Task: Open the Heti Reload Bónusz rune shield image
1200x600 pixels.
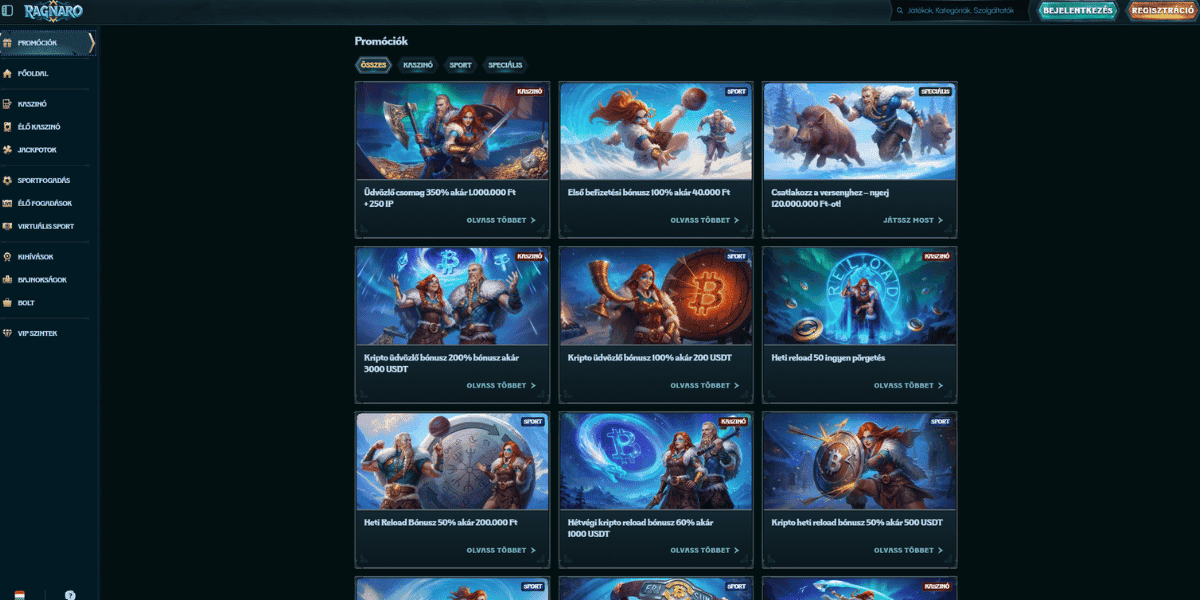Action: point(452,461)
